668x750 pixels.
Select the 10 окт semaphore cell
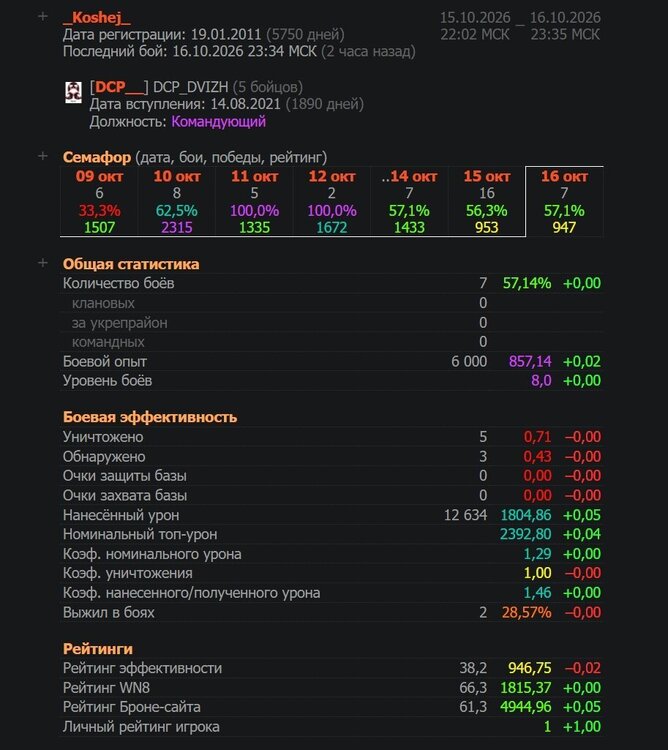(x=176, y=201)
